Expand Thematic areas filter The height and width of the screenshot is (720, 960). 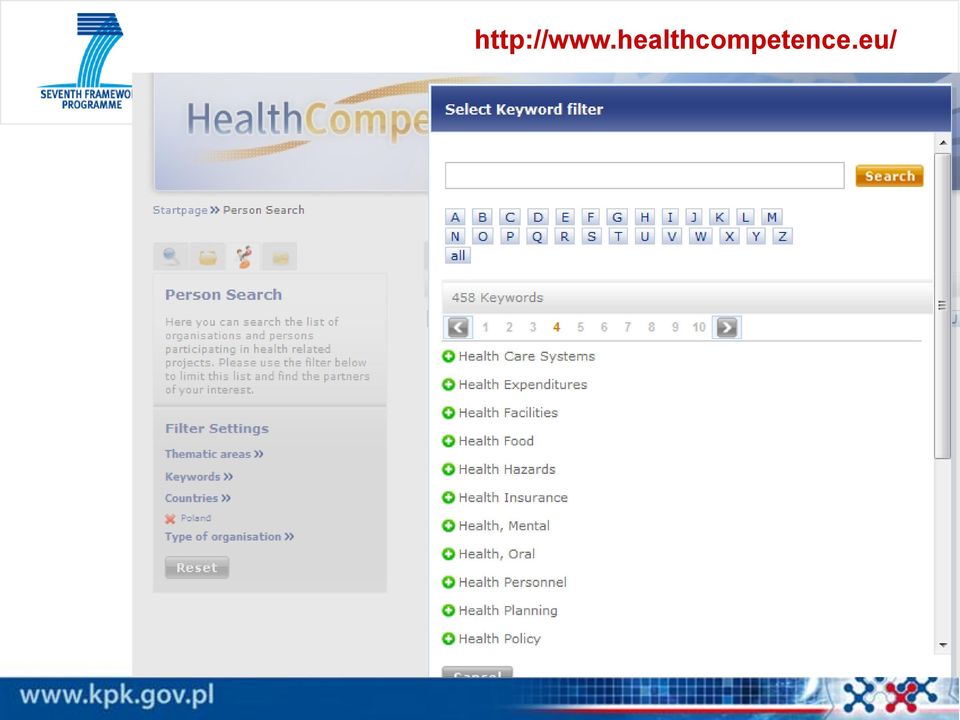[x=214, y=454]
